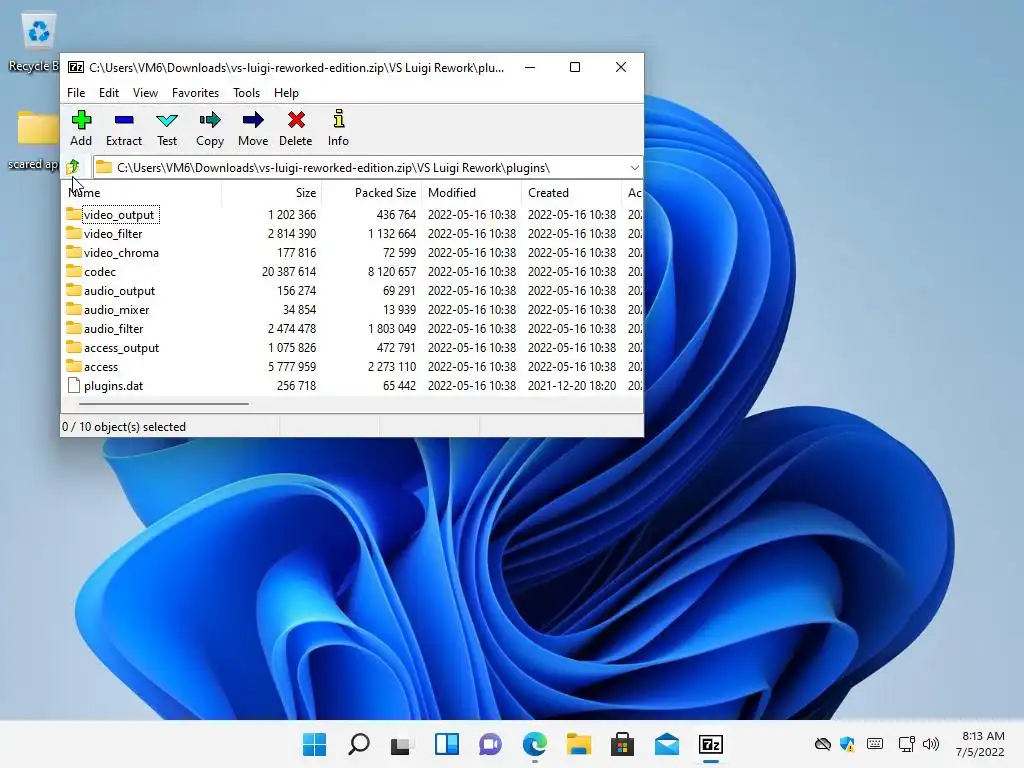Click the Move arrow toolbar icon
This screenshot has width=1024, height=768.
(253, 120)
